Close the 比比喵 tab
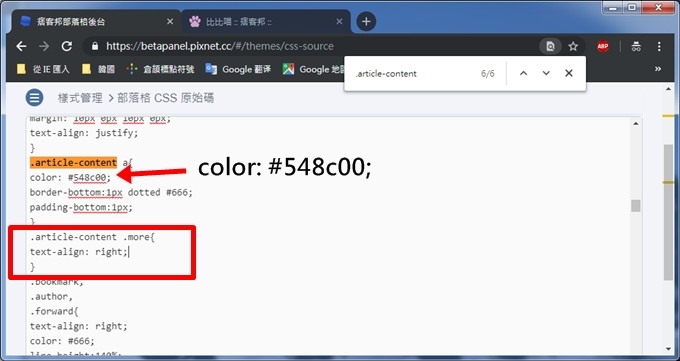This screenshot has width=680, height=361. tap(339, 21)
